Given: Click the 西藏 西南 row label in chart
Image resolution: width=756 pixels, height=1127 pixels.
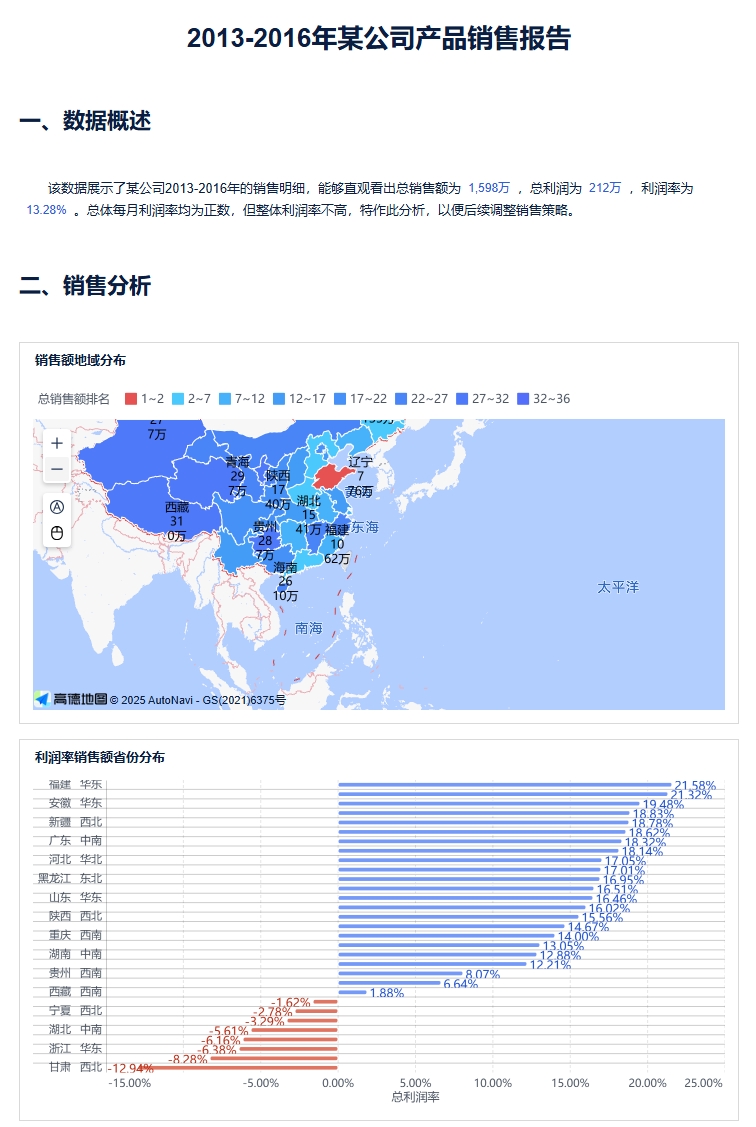Looking at the screenshot, I should point(75,992).
